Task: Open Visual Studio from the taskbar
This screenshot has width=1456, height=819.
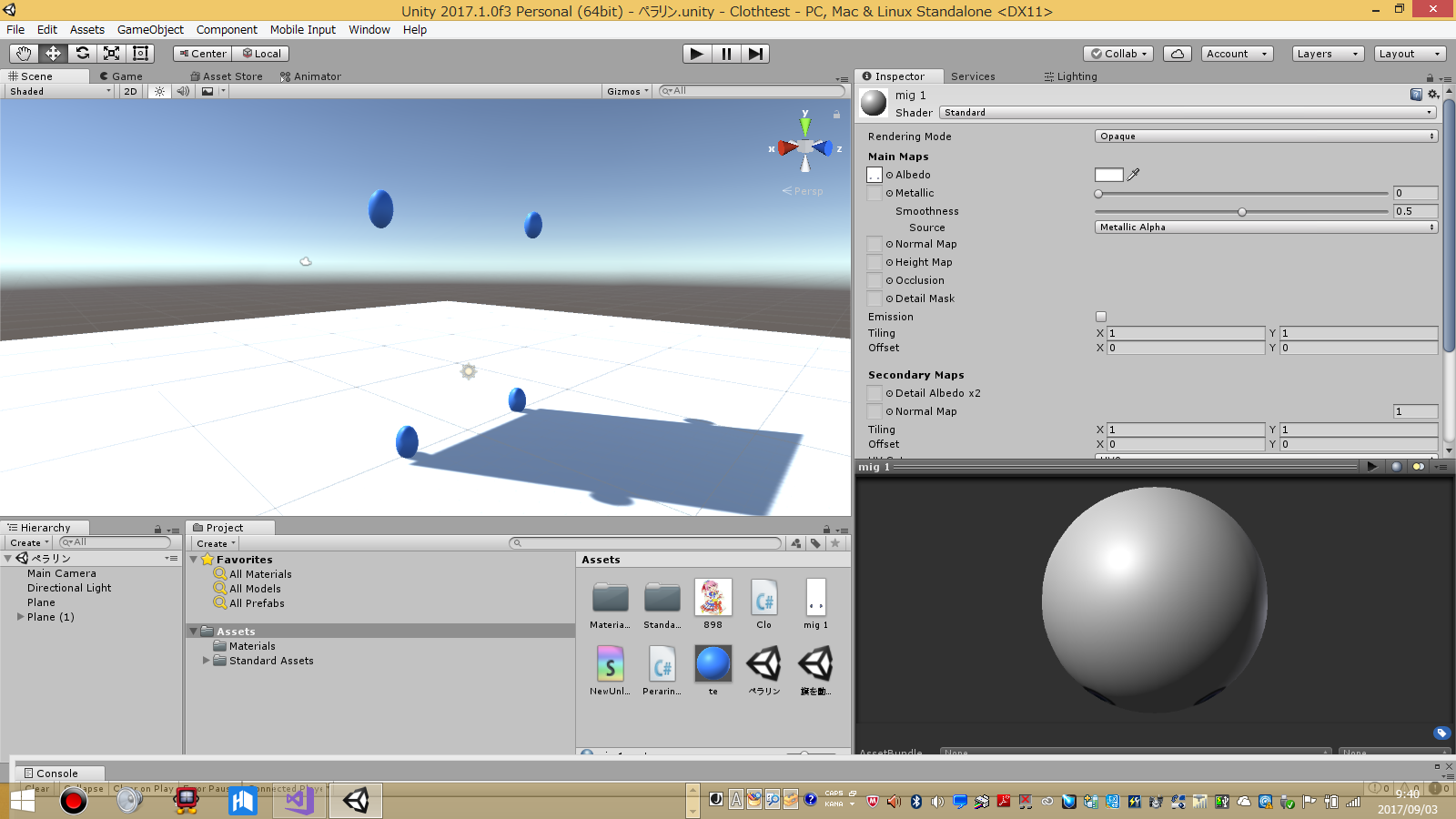Action: (299, 801)
